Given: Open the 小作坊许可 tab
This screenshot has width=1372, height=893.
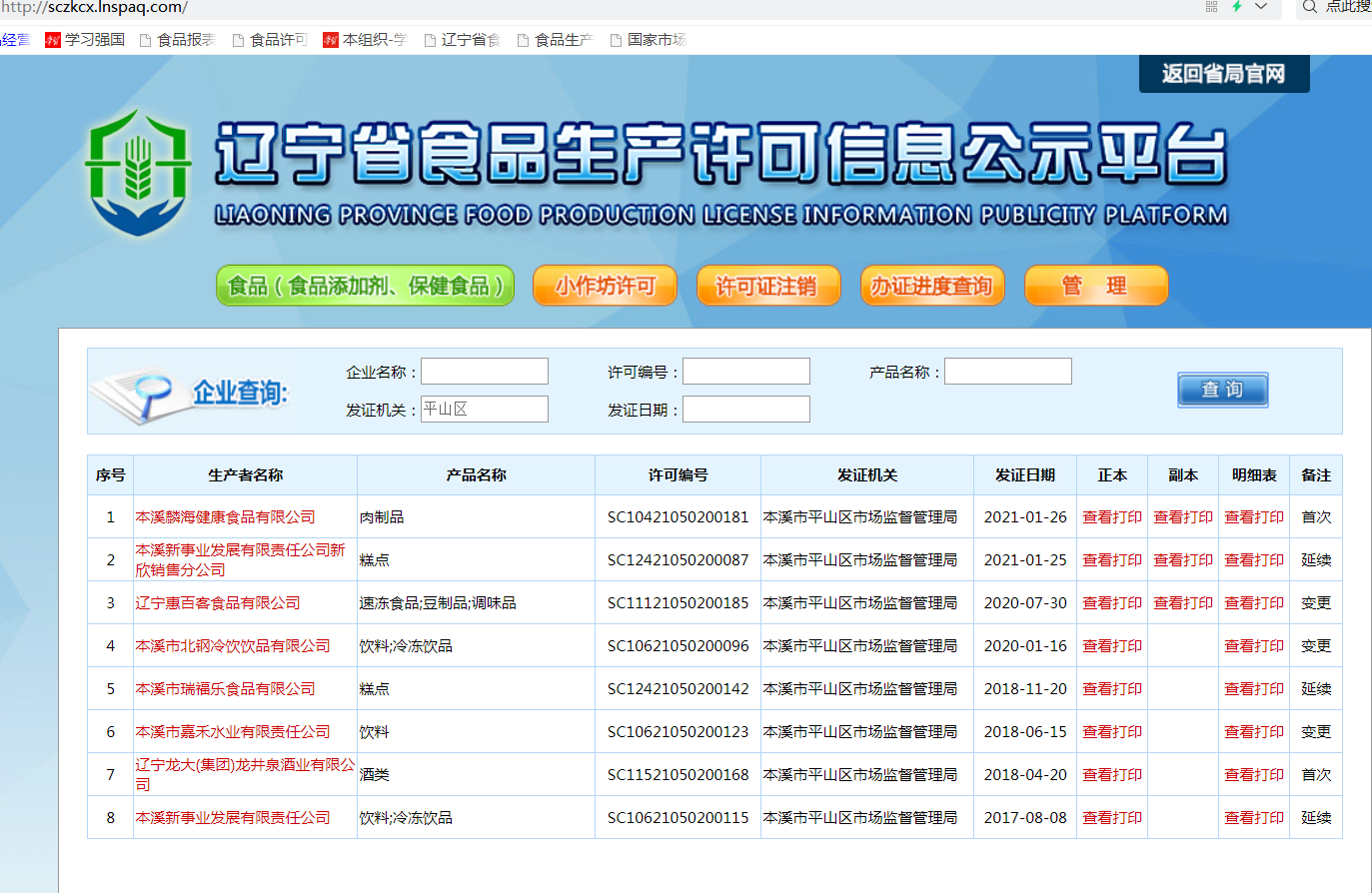Looking at the screenshot, I should point(606,286).
